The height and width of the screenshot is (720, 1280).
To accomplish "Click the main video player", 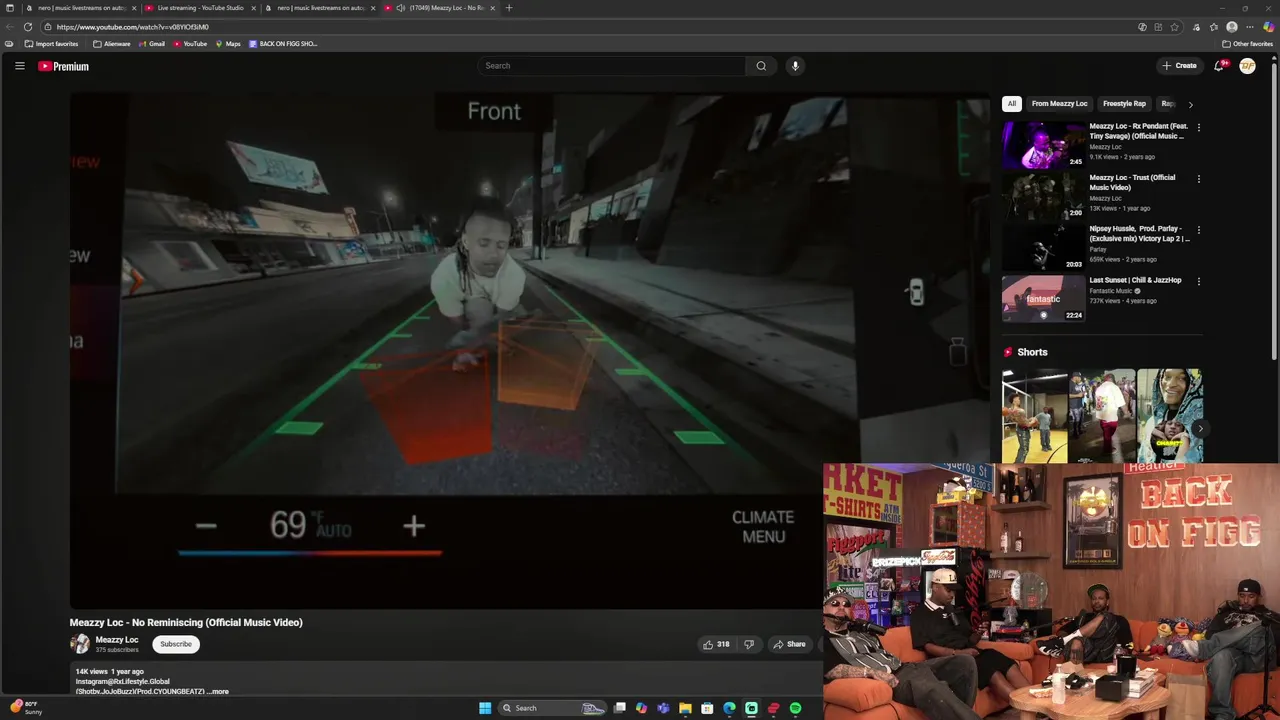I will 530,350.
